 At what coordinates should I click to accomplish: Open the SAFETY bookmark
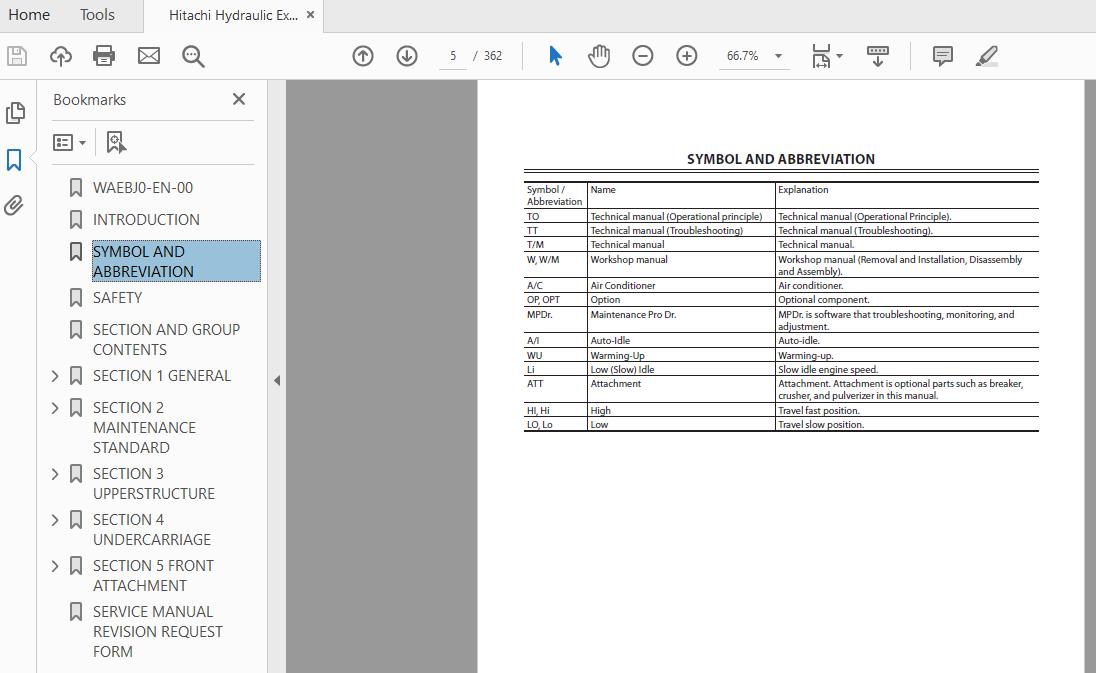click(x=117, y=298)
